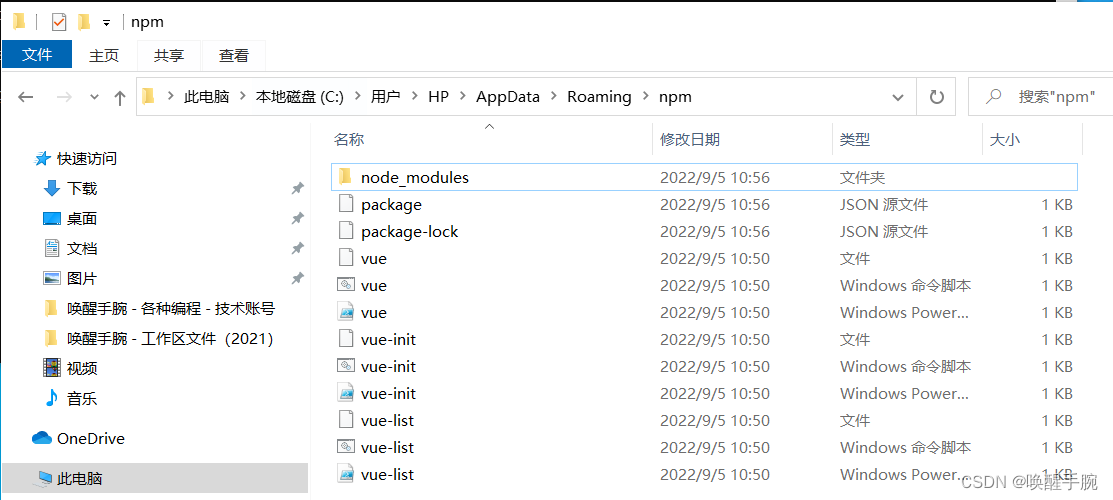1113x500 pixels.
Task: Click the new folder icon in title bar
Action: pyautogui.click(x=84, y=22)
